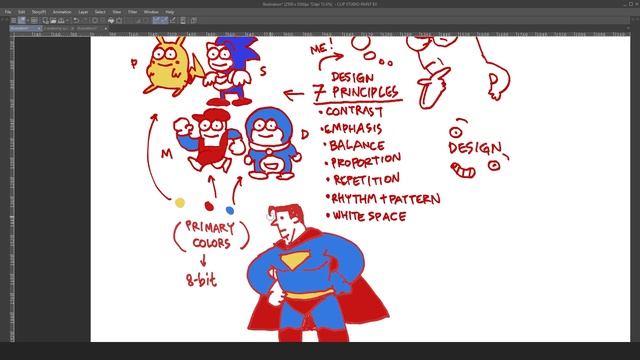Toggle the first highlighted snap-to-ruler icon

coord(156,20)
